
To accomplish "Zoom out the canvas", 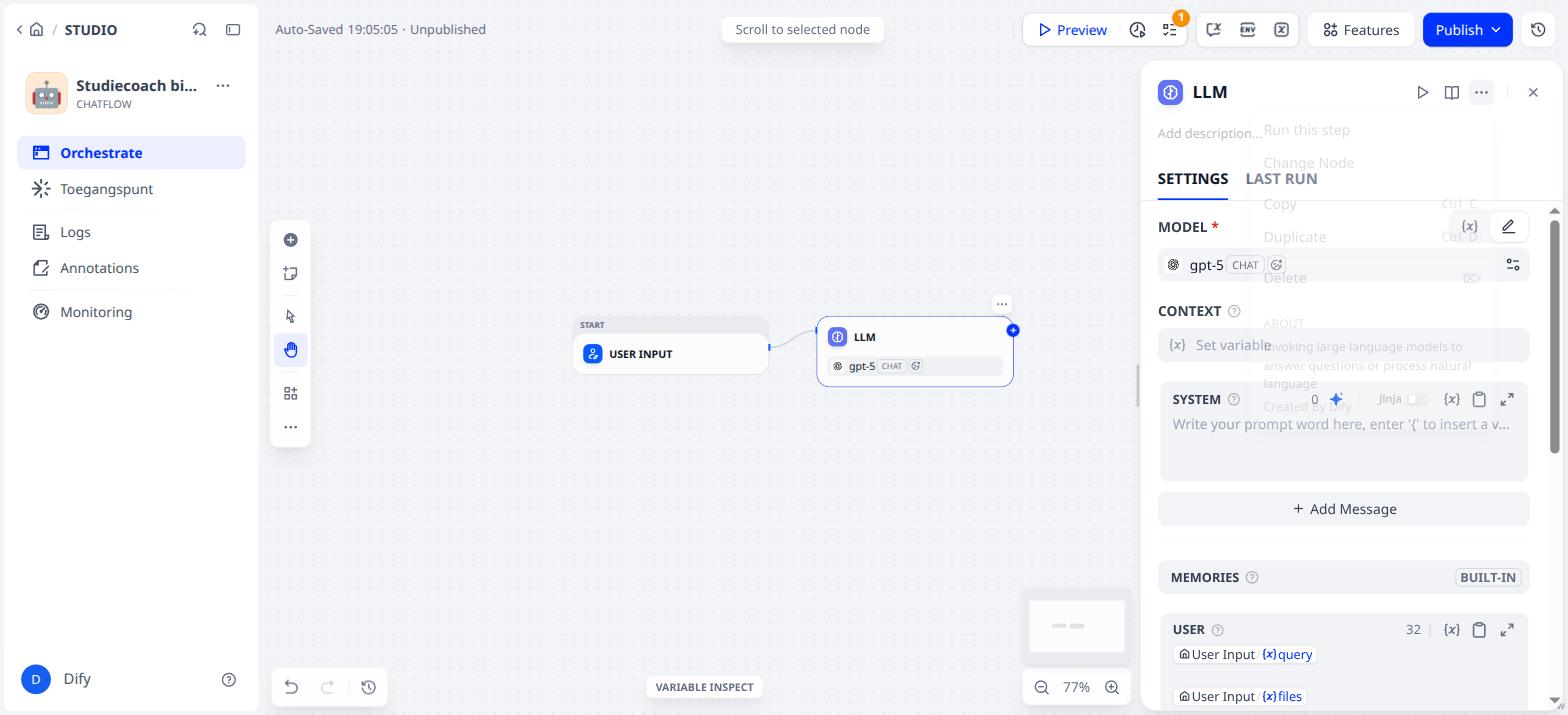I will (x=1042, y=687).
